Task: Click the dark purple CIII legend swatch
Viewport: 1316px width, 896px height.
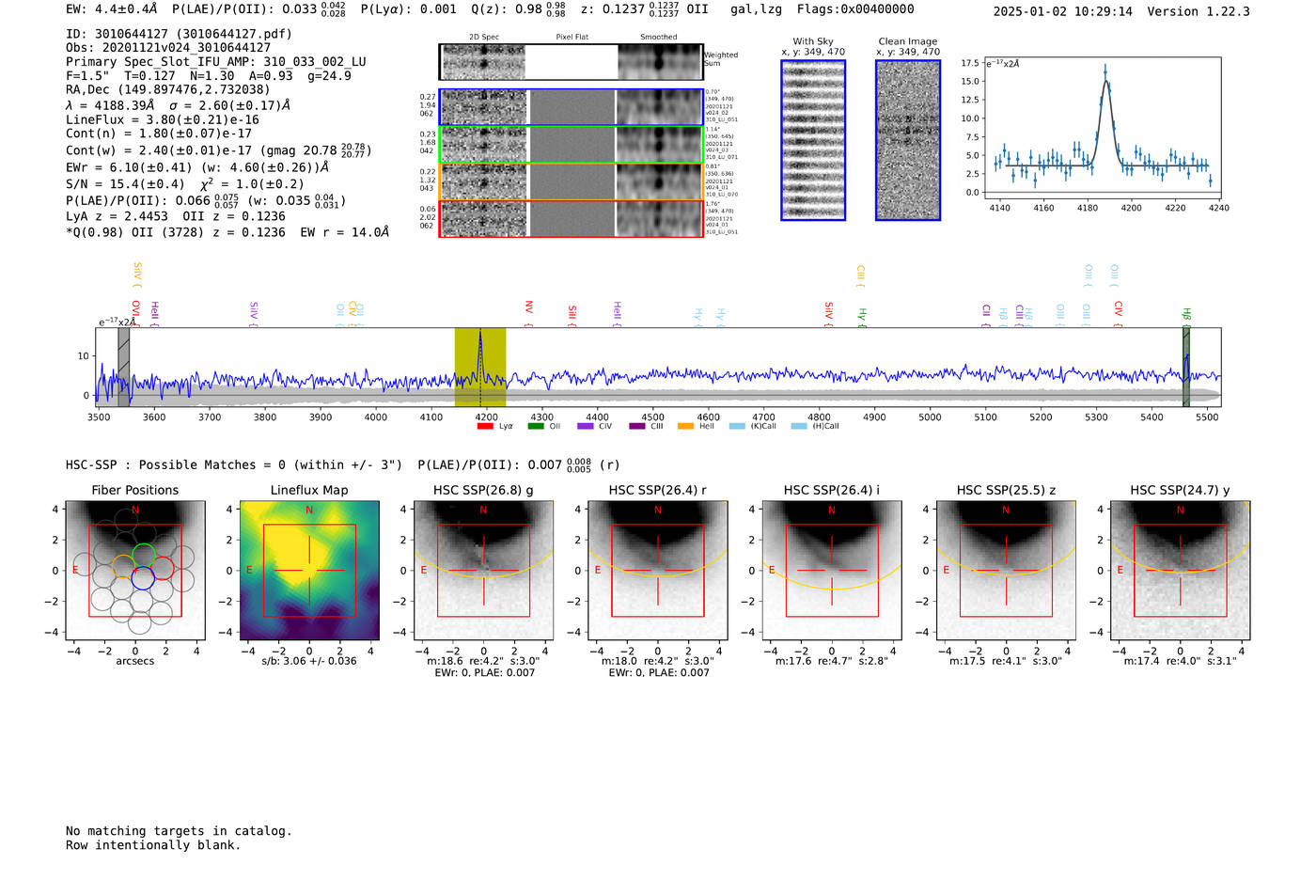Action: tap(636, 426)
